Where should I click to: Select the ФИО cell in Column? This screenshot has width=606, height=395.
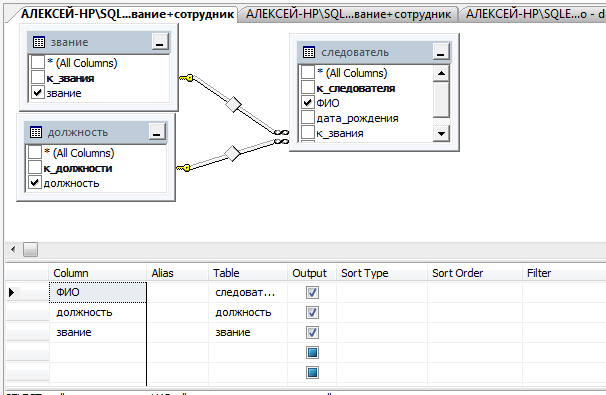[98, 292]
